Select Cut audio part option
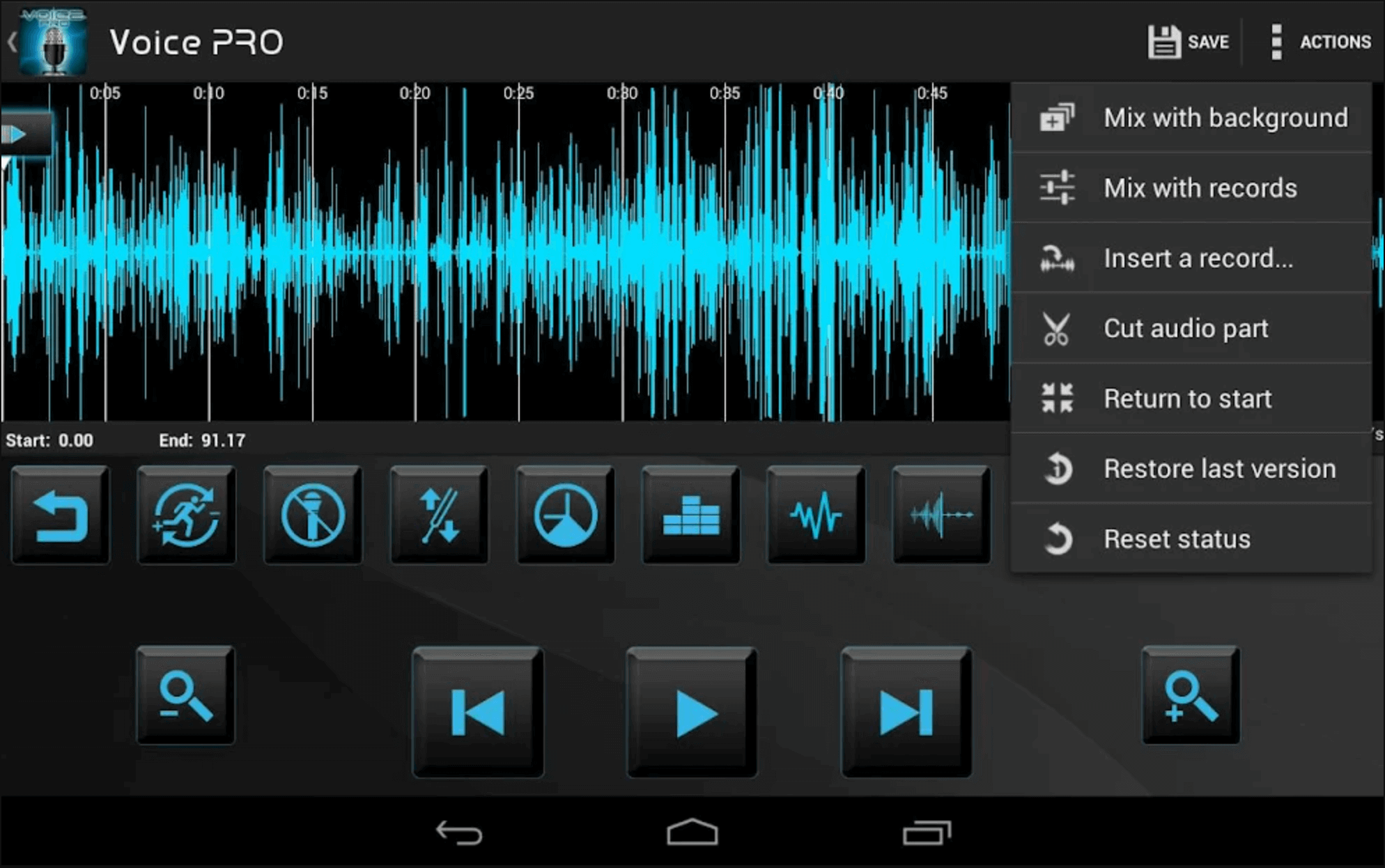This screenshot has height=868, width=1385. point(1197,328)
